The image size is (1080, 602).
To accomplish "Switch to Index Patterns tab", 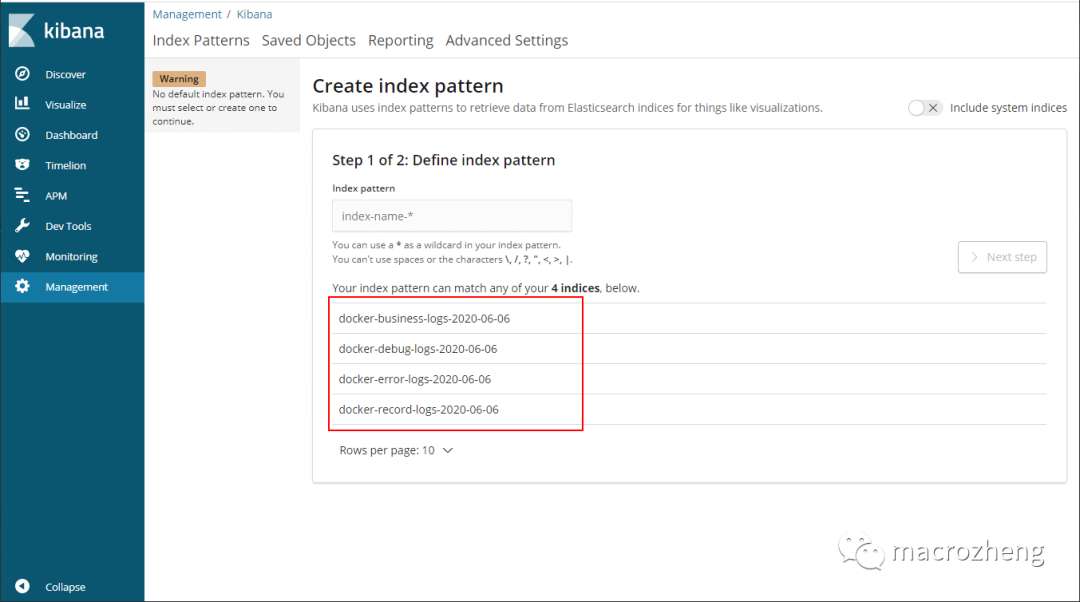I will 201,41.
